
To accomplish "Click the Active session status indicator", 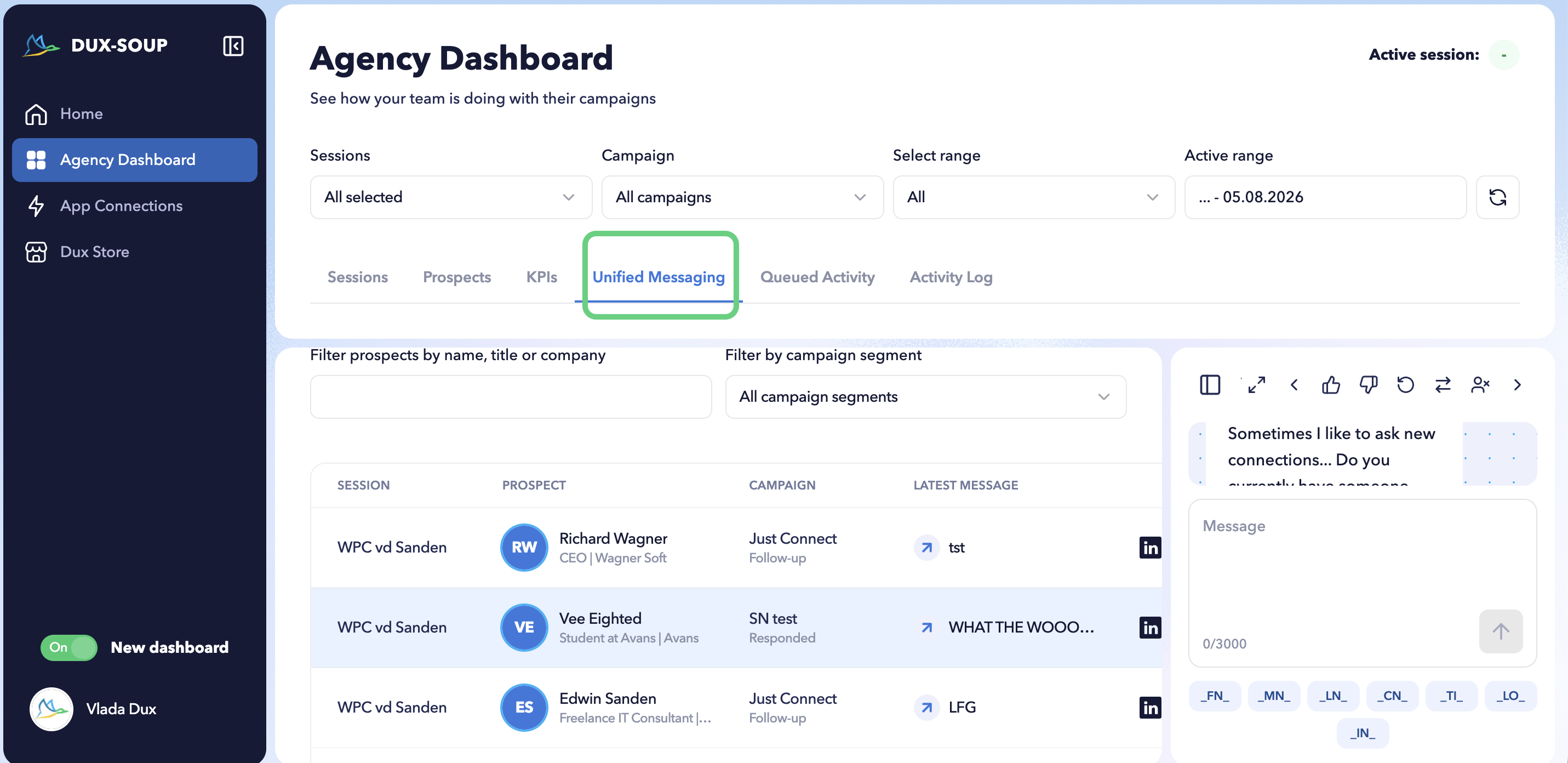I will [1503, 55].
